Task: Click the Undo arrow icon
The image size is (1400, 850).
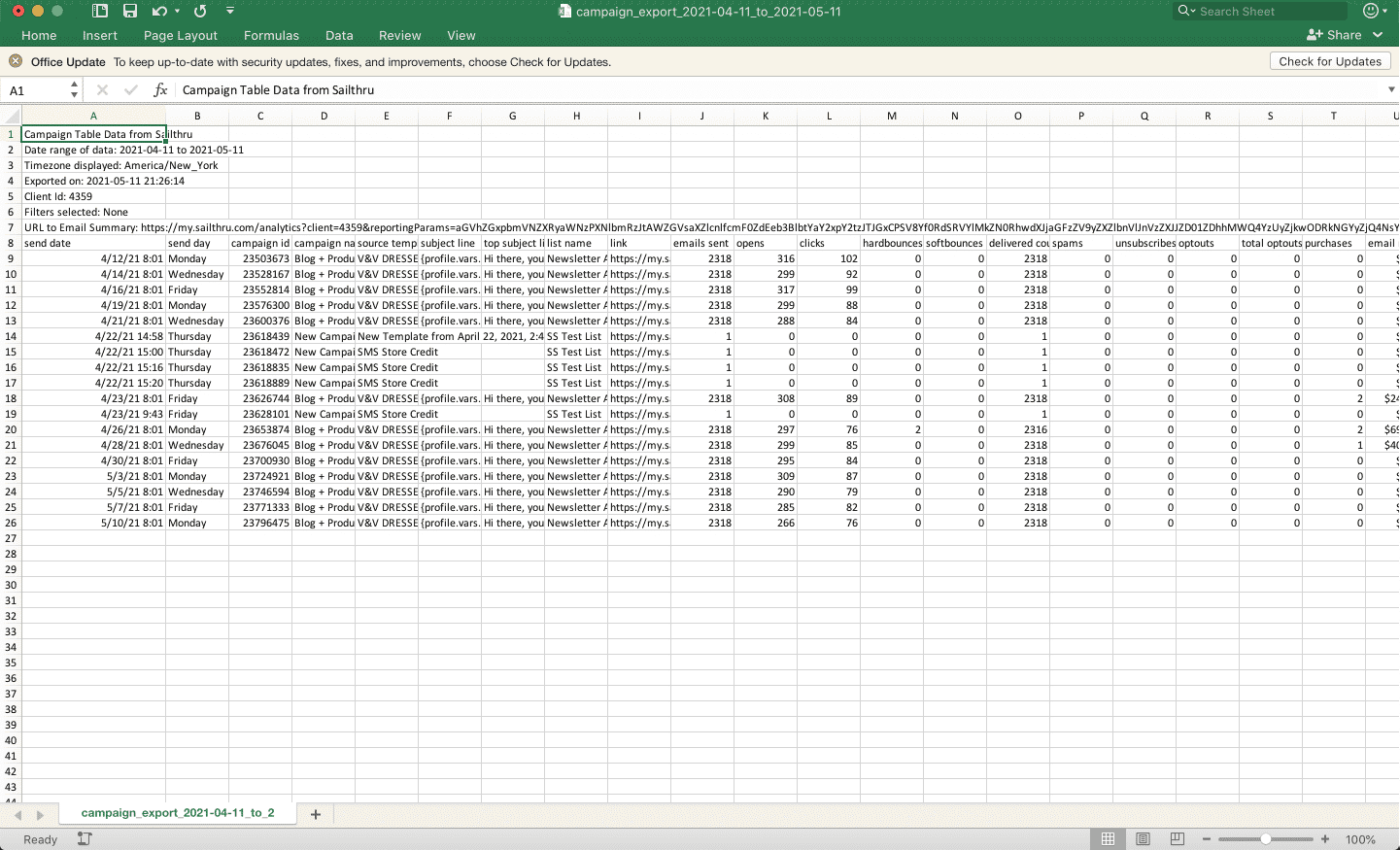Action: [x=158, y=11]
